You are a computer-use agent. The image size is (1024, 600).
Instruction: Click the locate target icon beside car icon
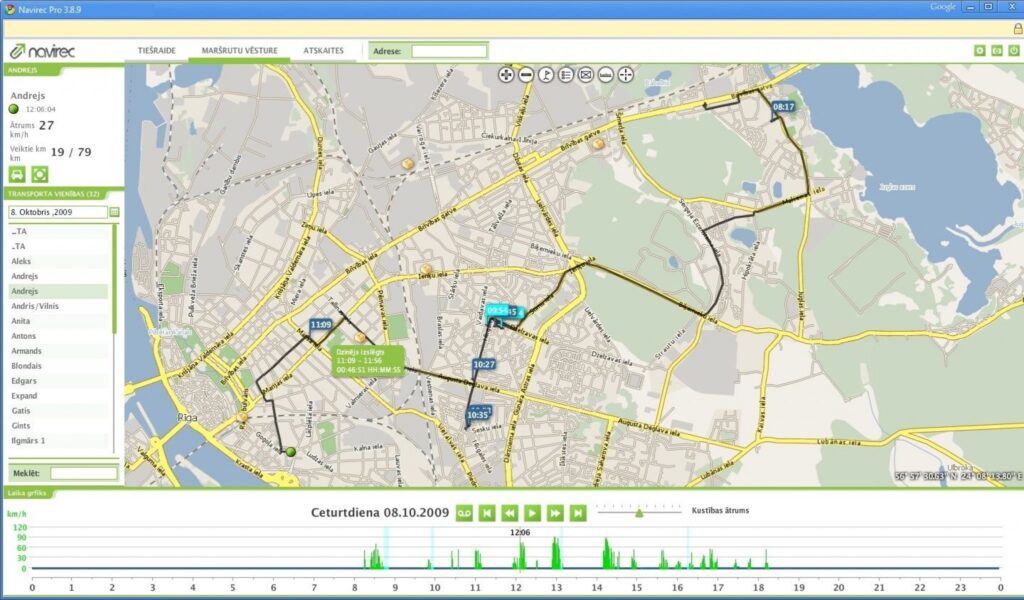click(x=41, y=174)
